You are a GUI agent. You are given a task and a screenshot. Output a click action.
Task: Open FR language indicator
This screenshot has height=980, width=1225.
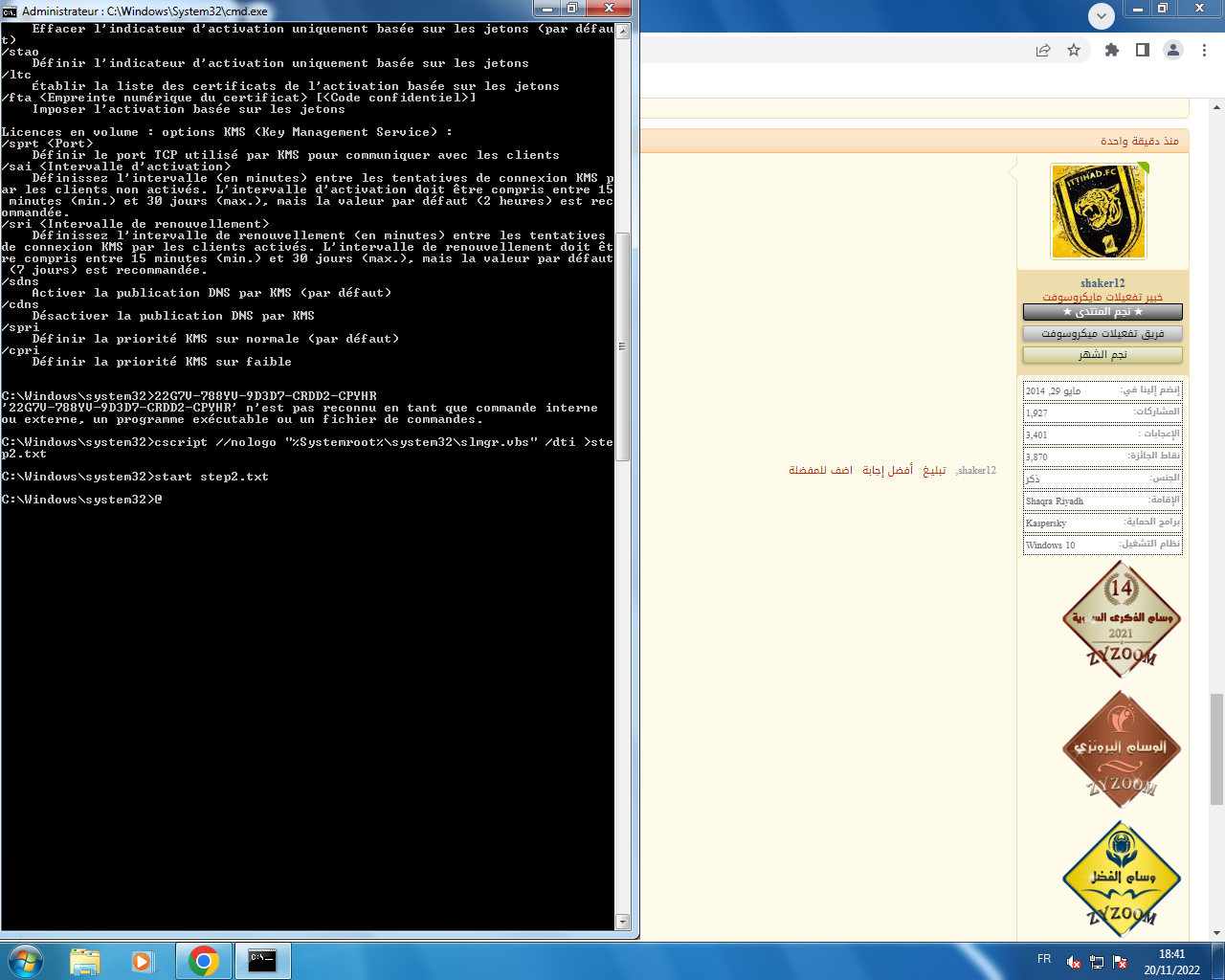pyautogui.click(x=1044, y=959)
